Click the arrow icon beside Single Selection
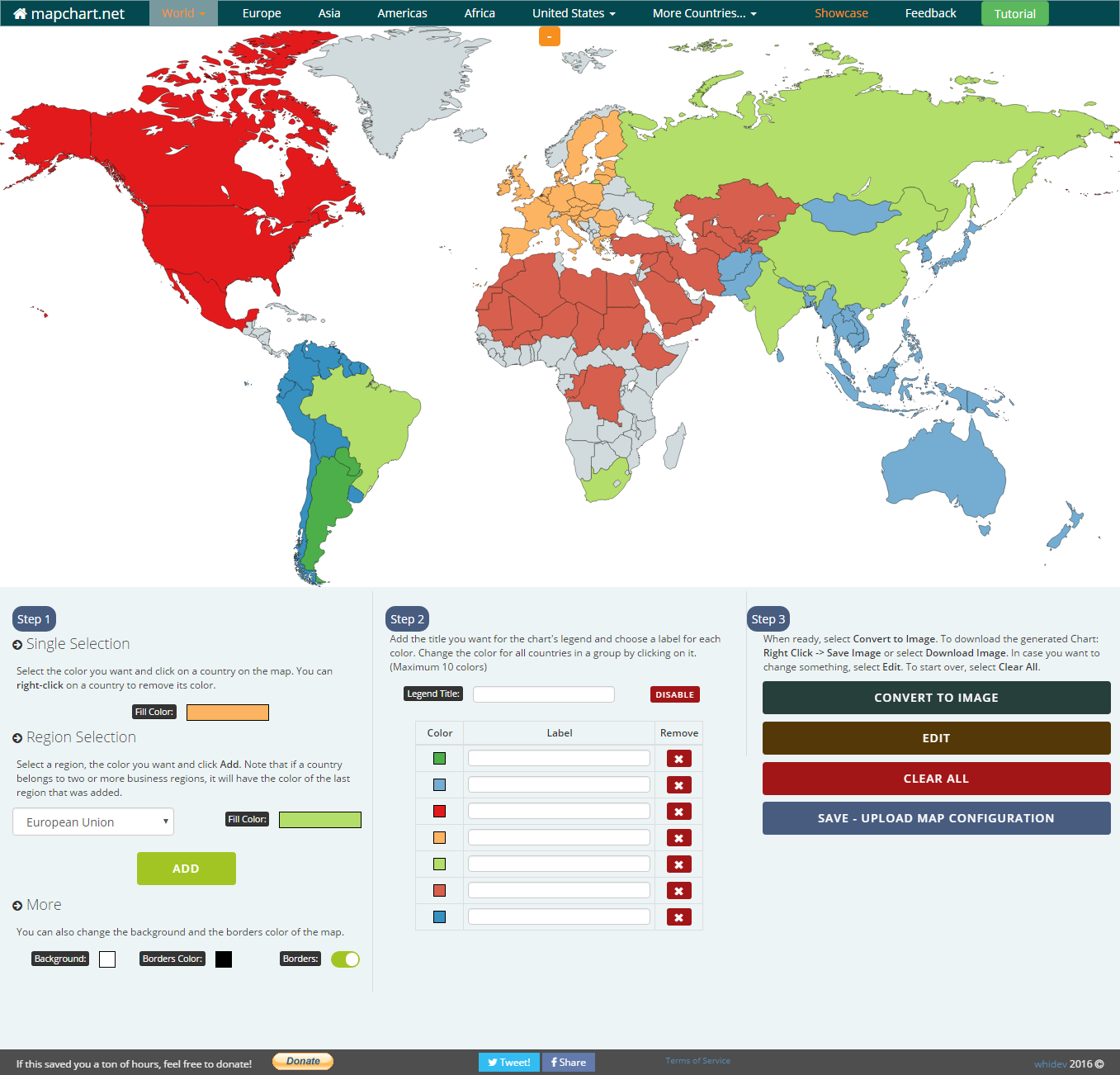Image resolution: width=1120 pixels, height=1075 pixels. coord(17,644)
